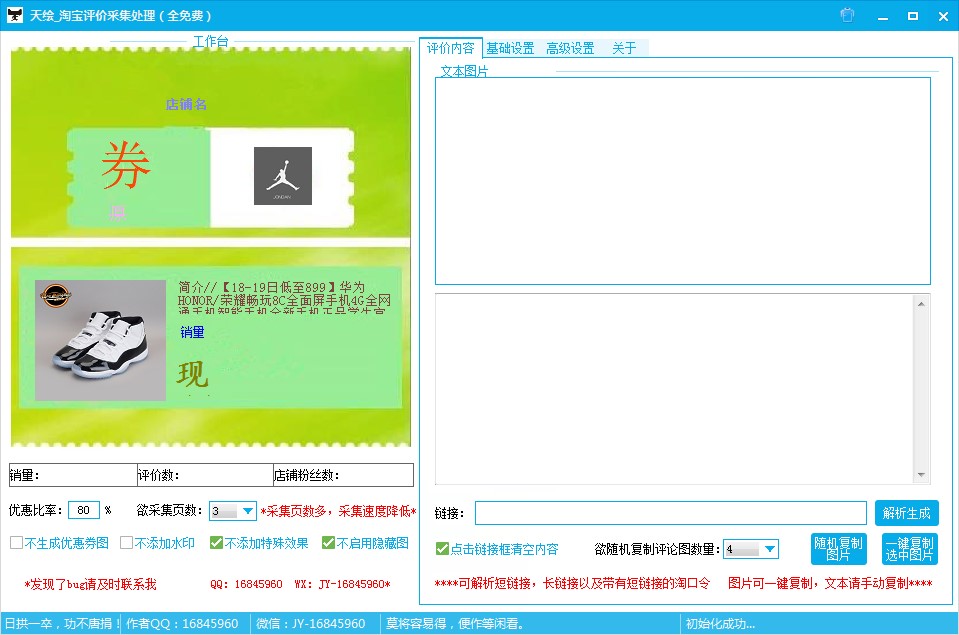Click the skin/shirt icon in title bar
The width and height of the screenshot is (959, 635).
[847, 15]
